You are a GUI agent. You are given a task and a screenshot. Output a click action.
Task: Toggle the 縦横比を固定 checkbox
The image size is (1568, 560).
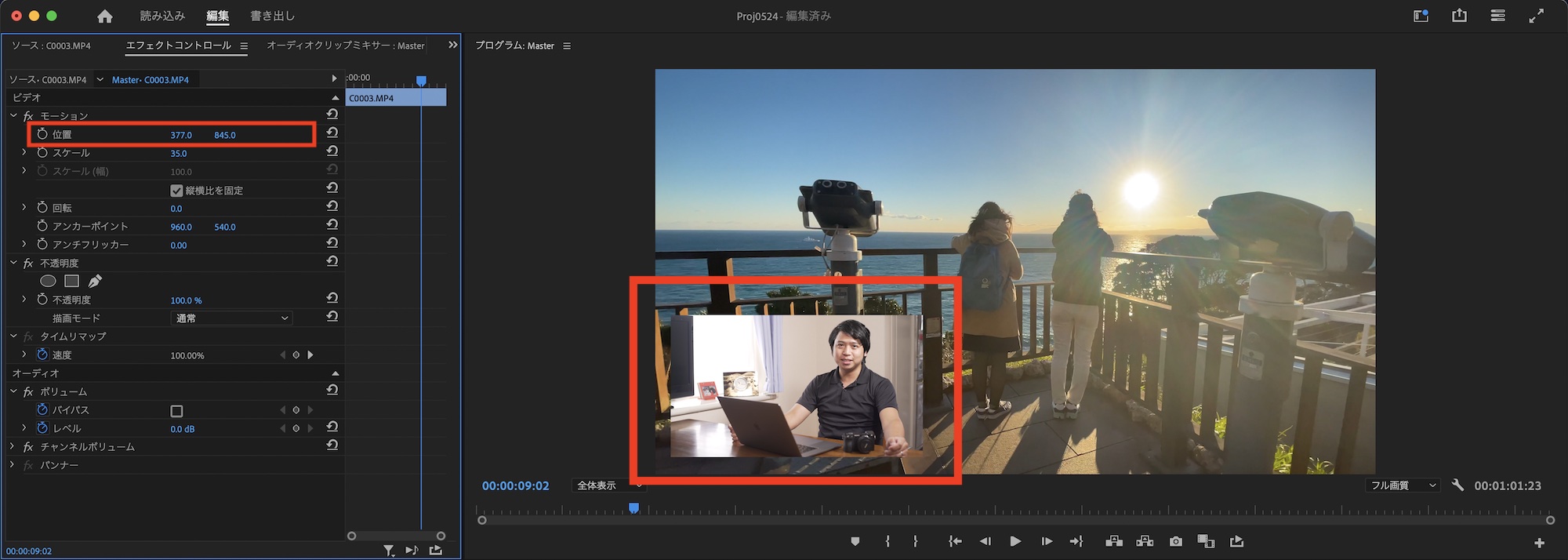176,191
